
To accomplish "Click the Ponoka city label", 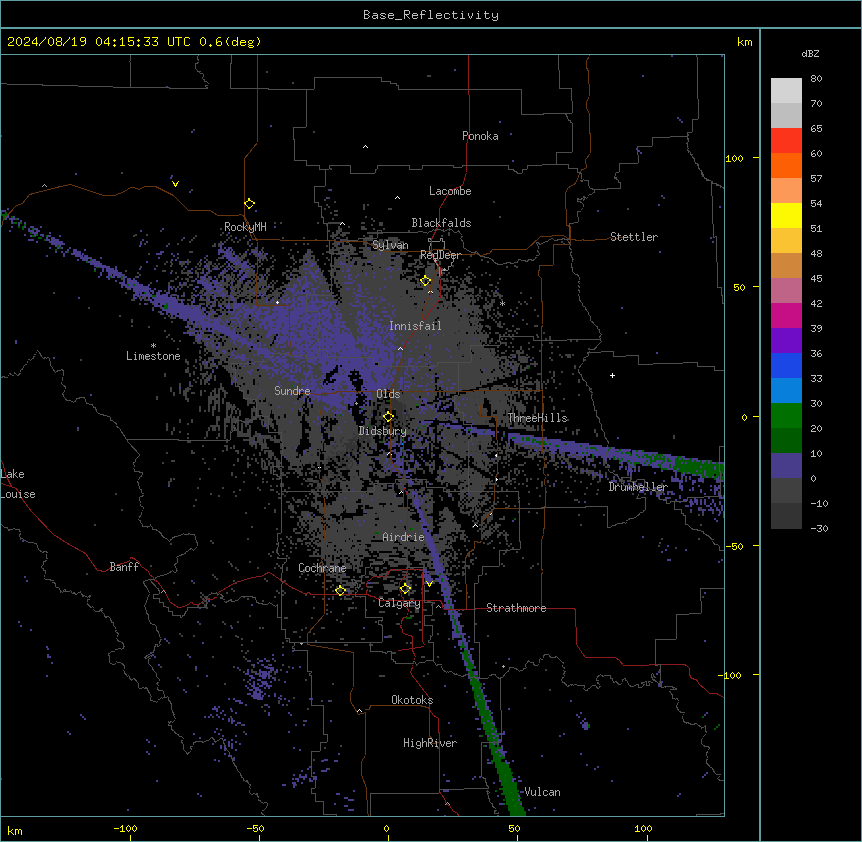I will coord(480,136).
